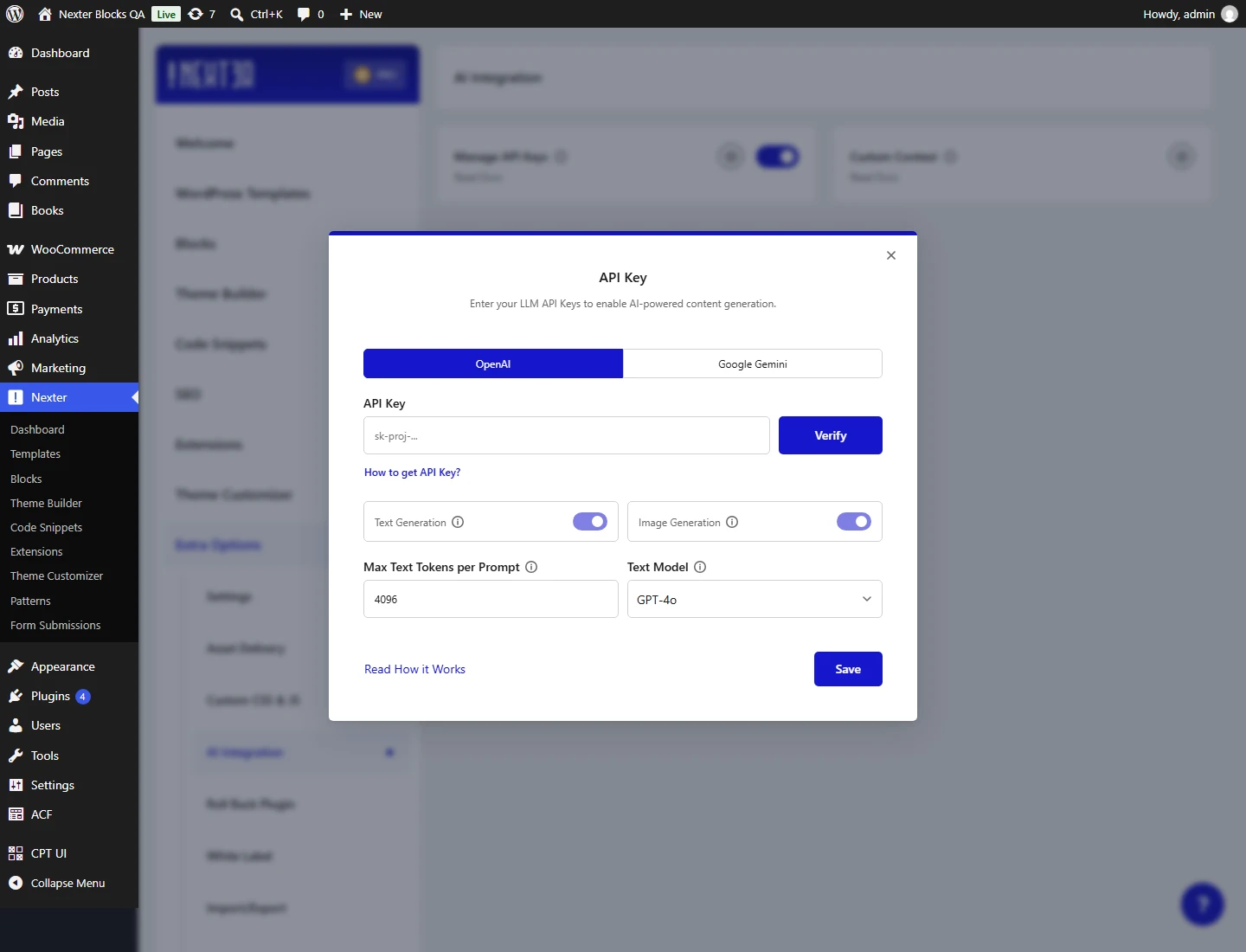1246x952 pixels.
Task: Click the New plus item in admin bar
Action: (361, 14)
